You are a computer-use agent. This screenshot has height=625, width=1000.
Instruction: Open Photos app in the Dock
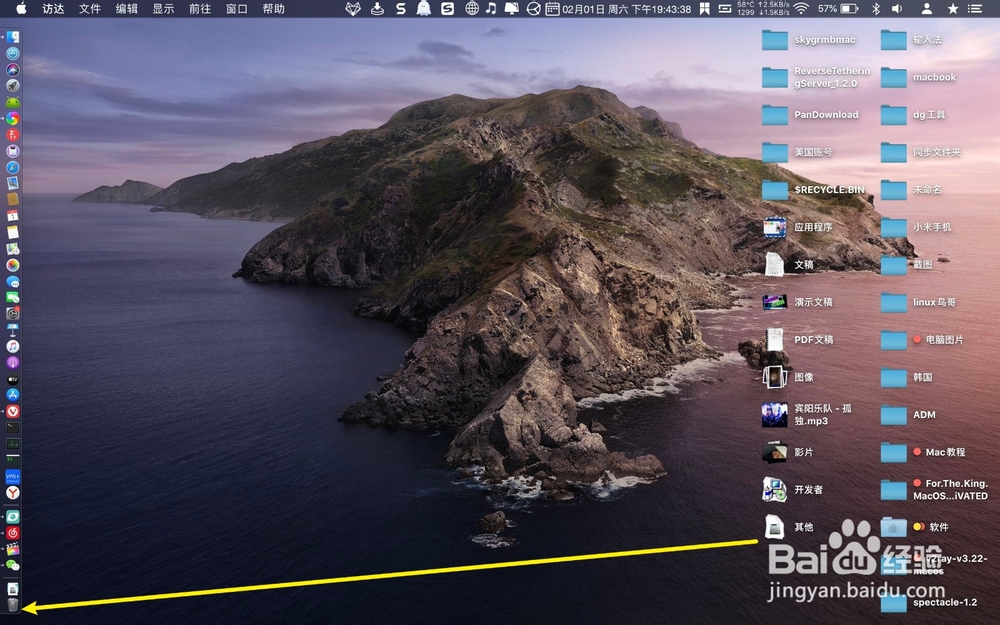[x=13, y=265]
